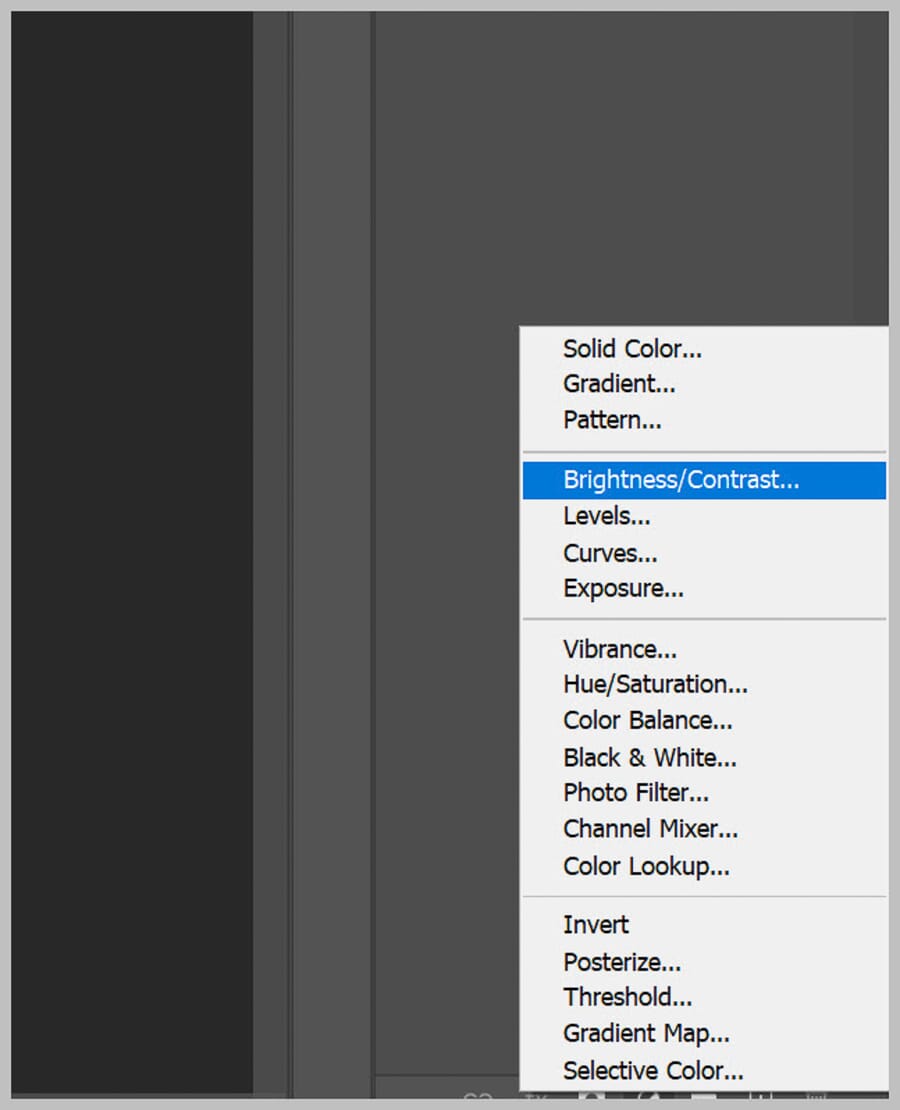Choose Pattern from the fill options
The height and width of the screenshot is (1110, 900).
tap(612, 420)
